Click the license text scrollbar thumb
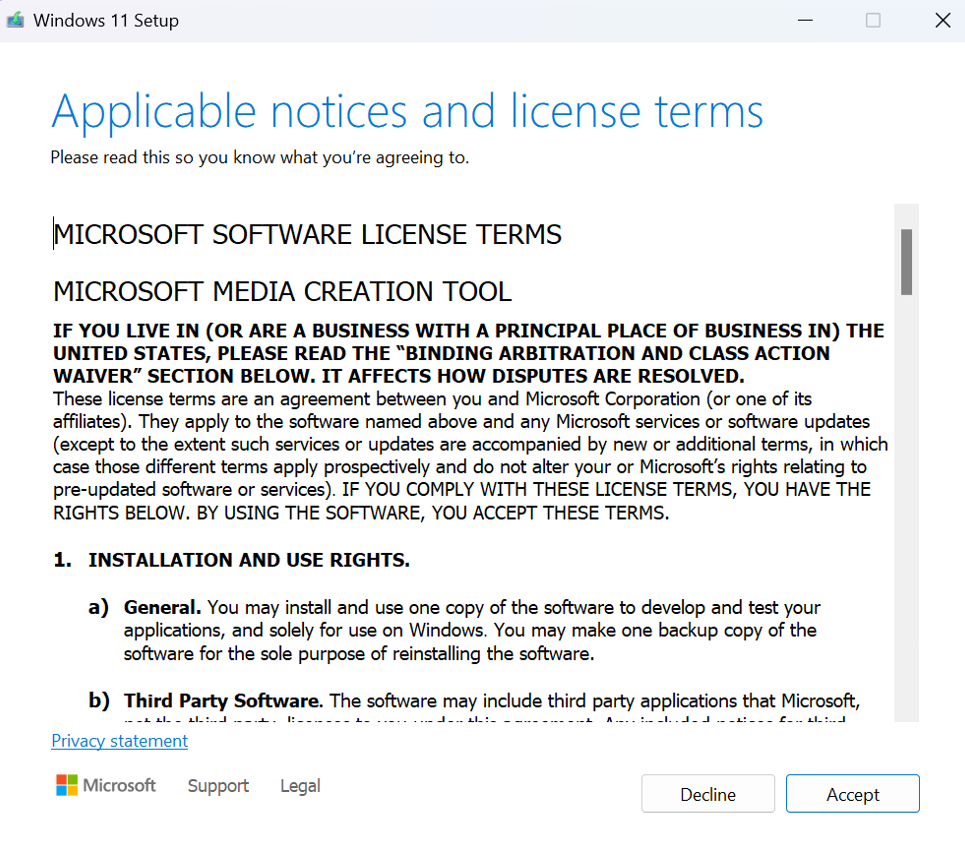Viewport: 965px width, 841px height. pos(906,262)
